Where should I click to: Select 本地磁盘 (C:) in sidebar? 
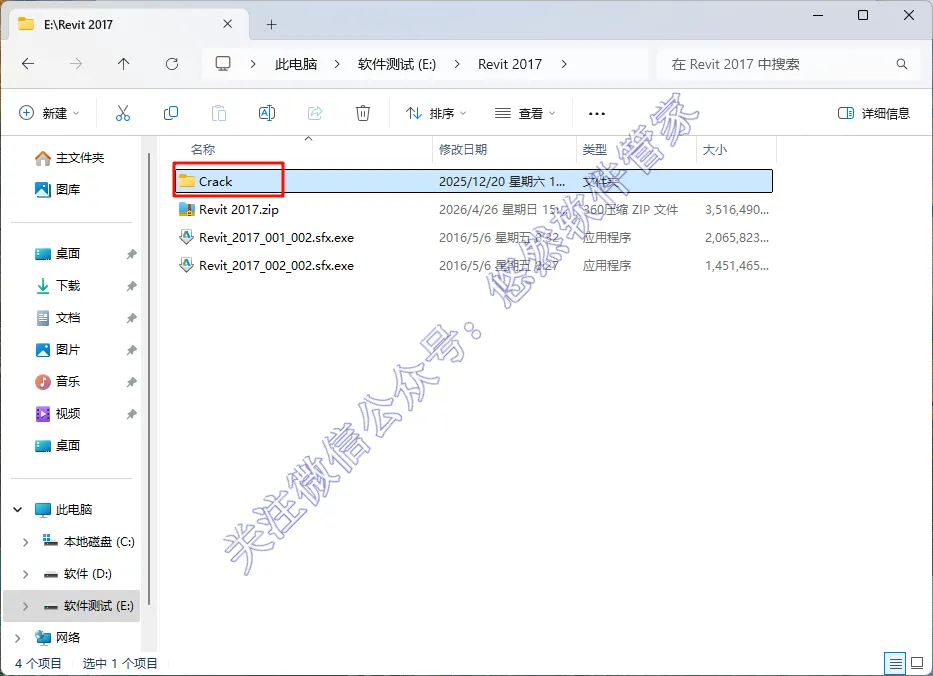89,542
